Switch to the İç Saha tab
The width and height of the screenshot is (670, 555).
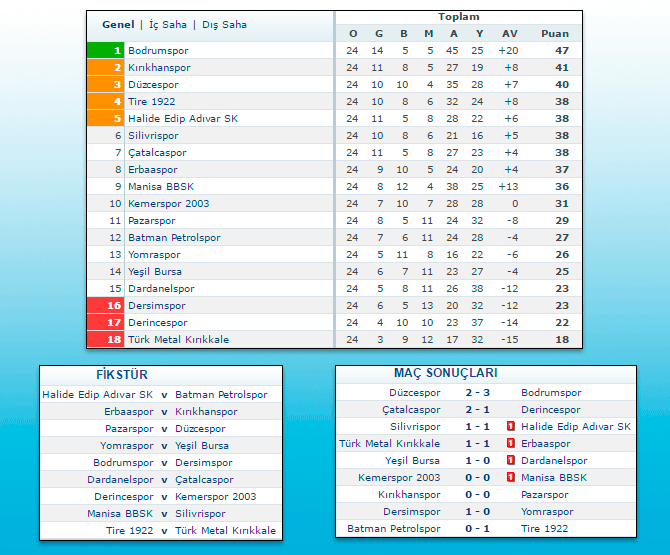click(x=167, y=24)
